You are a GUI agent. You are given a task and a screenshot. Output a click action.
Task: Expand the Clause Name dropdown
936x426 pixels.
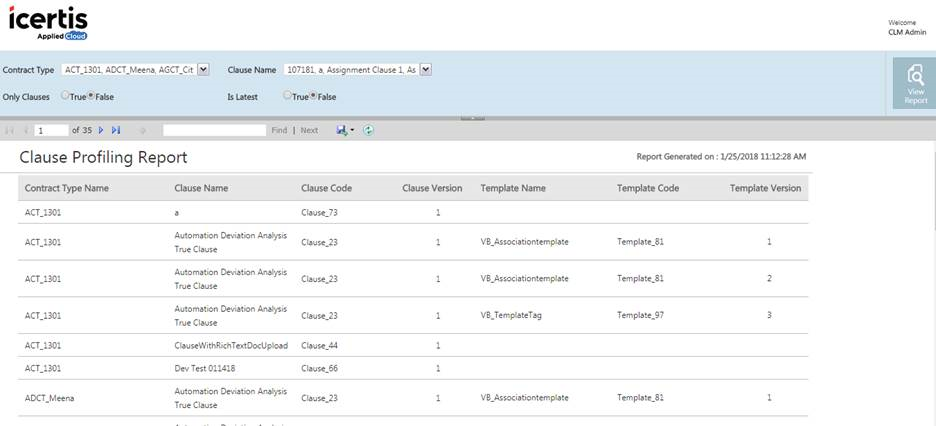coord(426,70)
